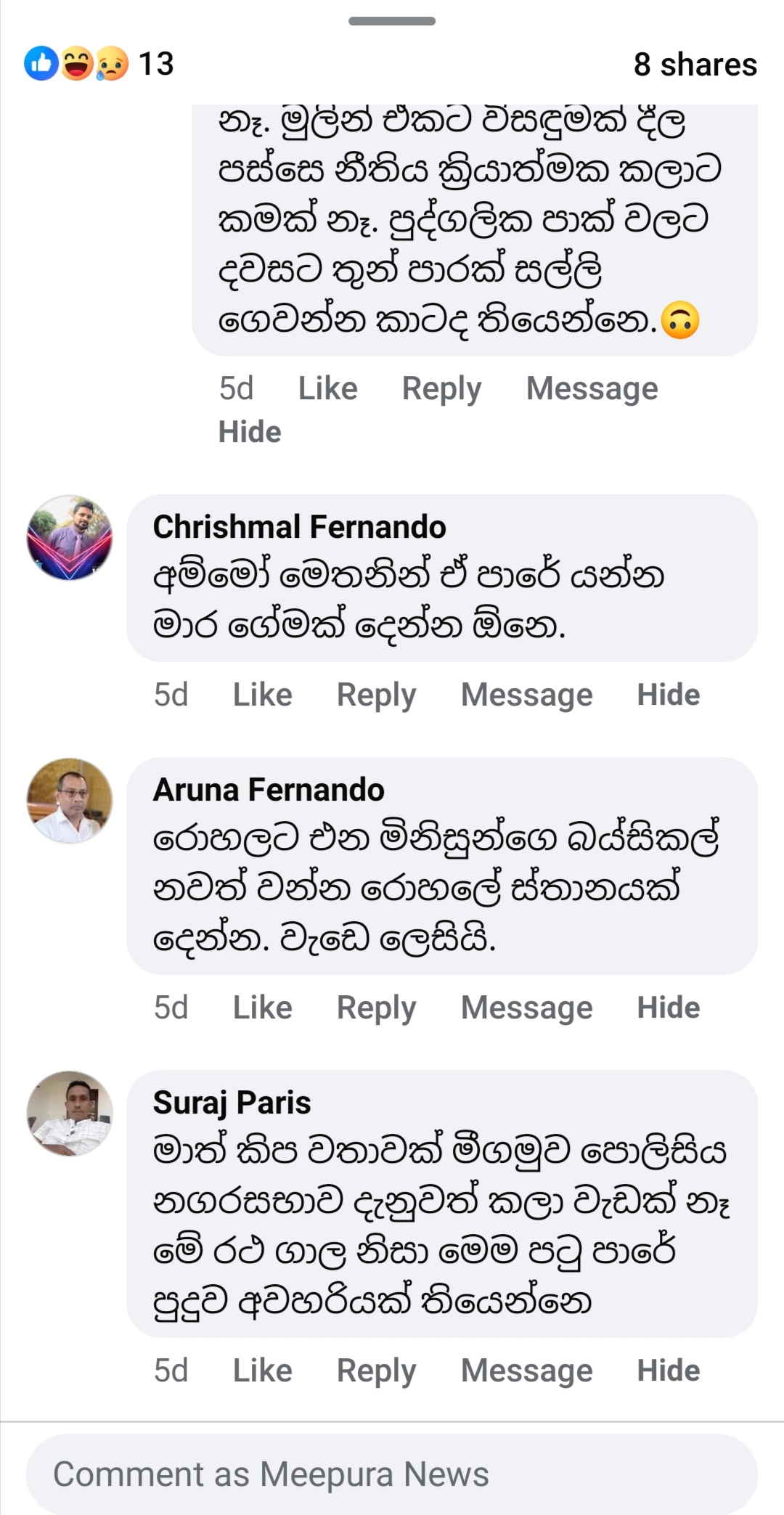
Task: Open Suraj Paris's profile picture
Action: pyautogui.click(x=70, y=1114)
